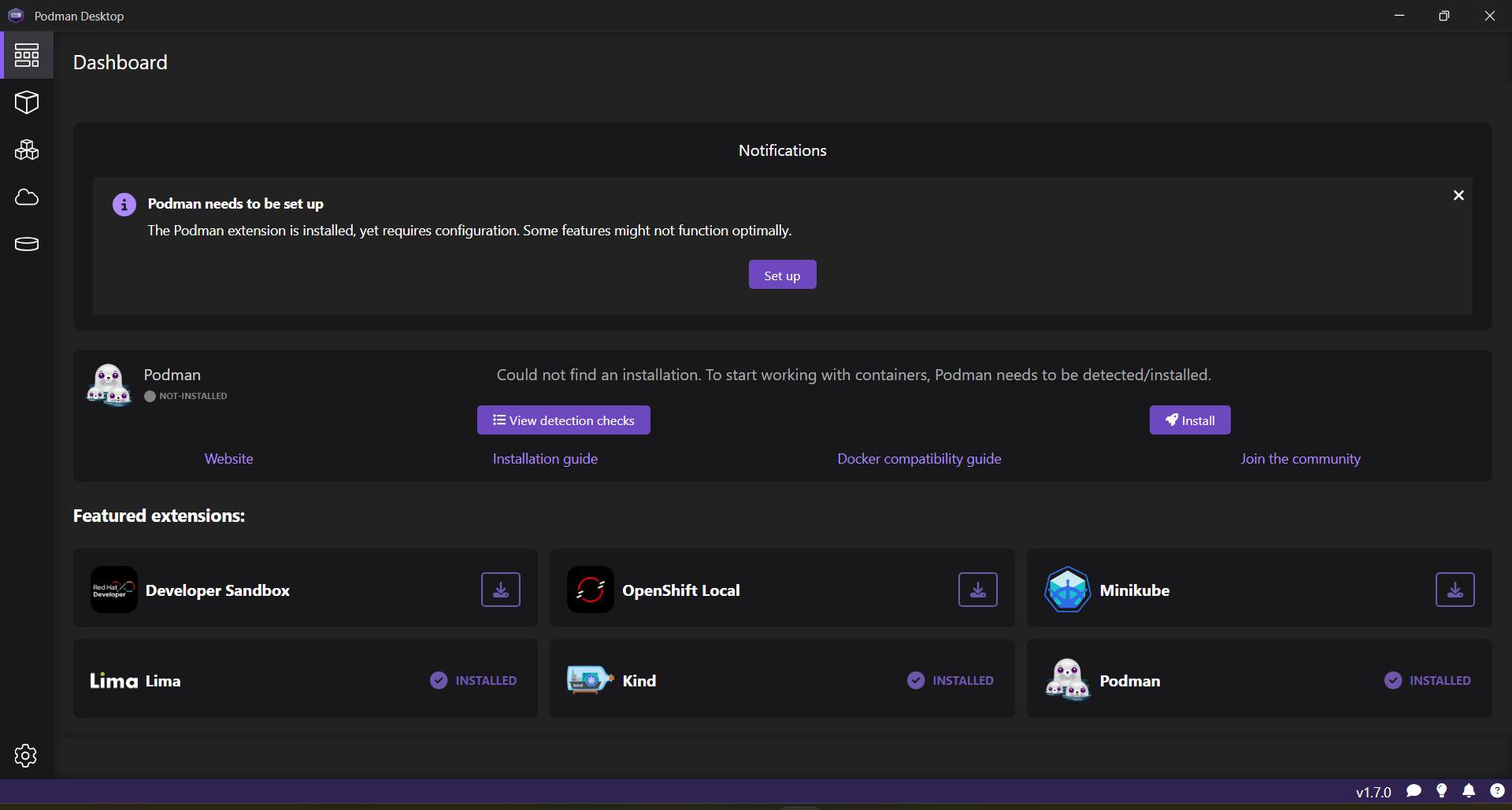Image resolution: width=1512 pixels, height=810 pixels.
Task: Visit the Podman Website link
Action: [228, 458]
